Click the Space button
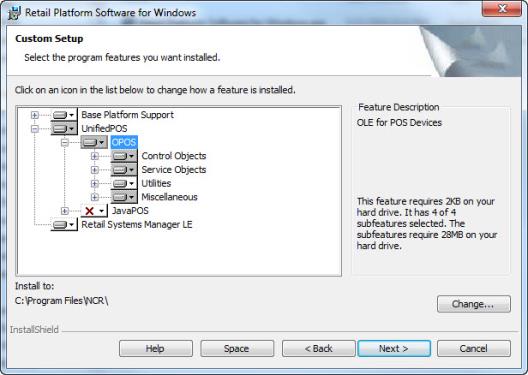Screen dimensions: 528x375 237,348
